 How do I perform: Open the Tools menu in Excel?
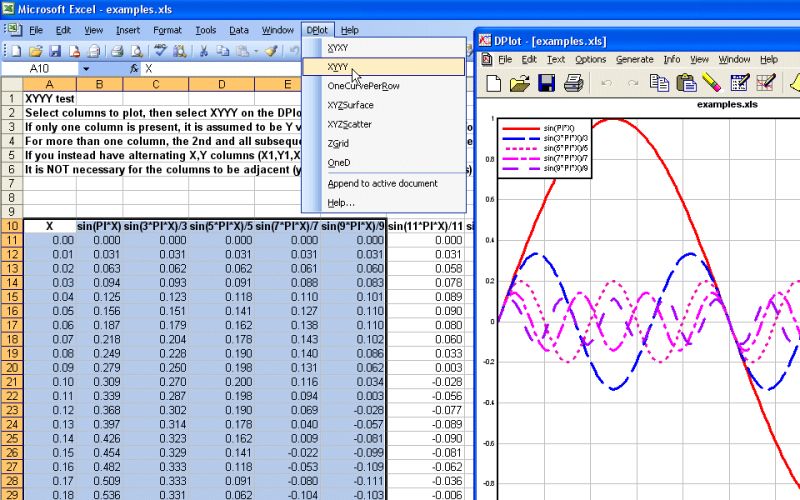point(206,30)
